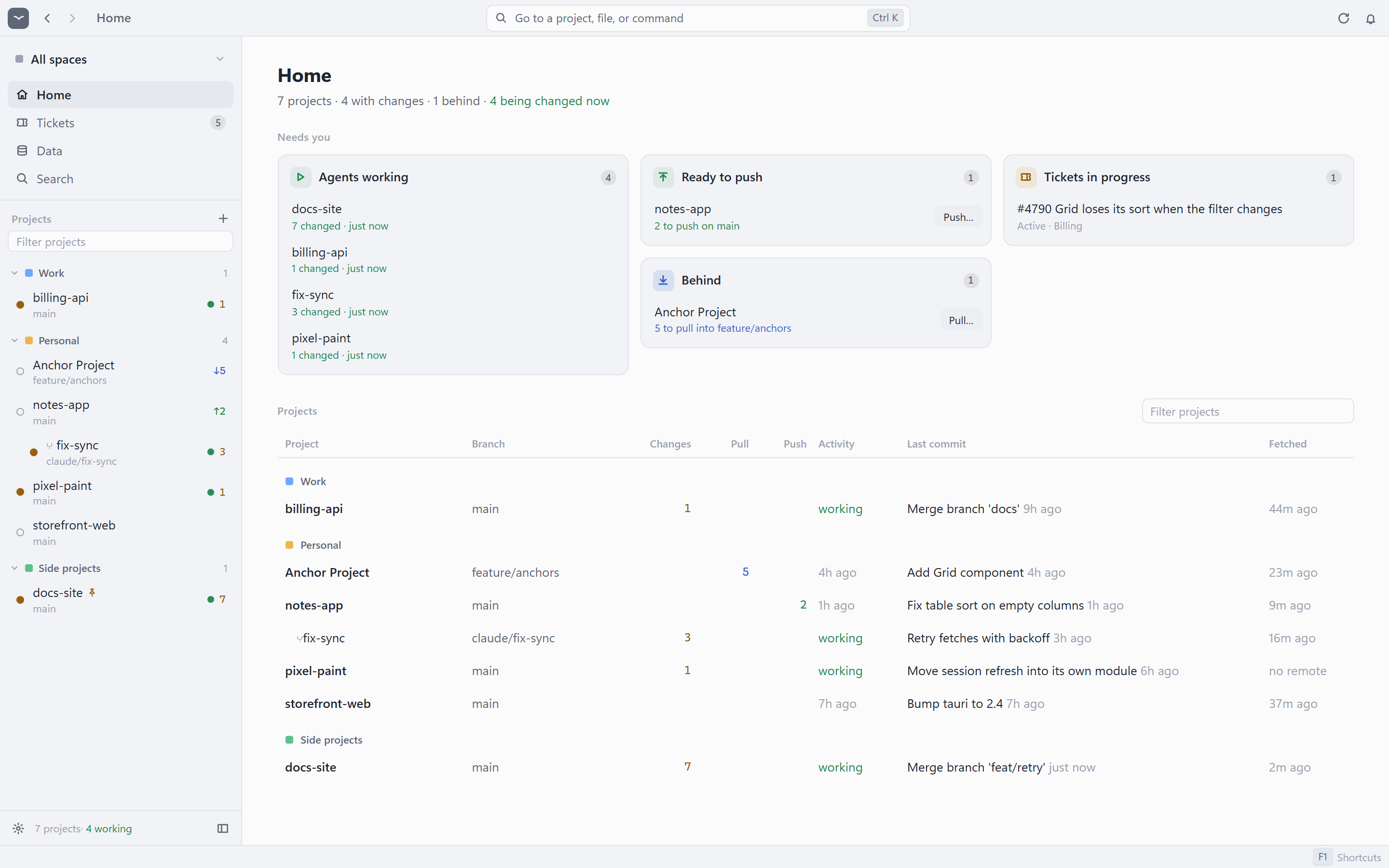Click the Push... button for notes-app

pos(958,217)
